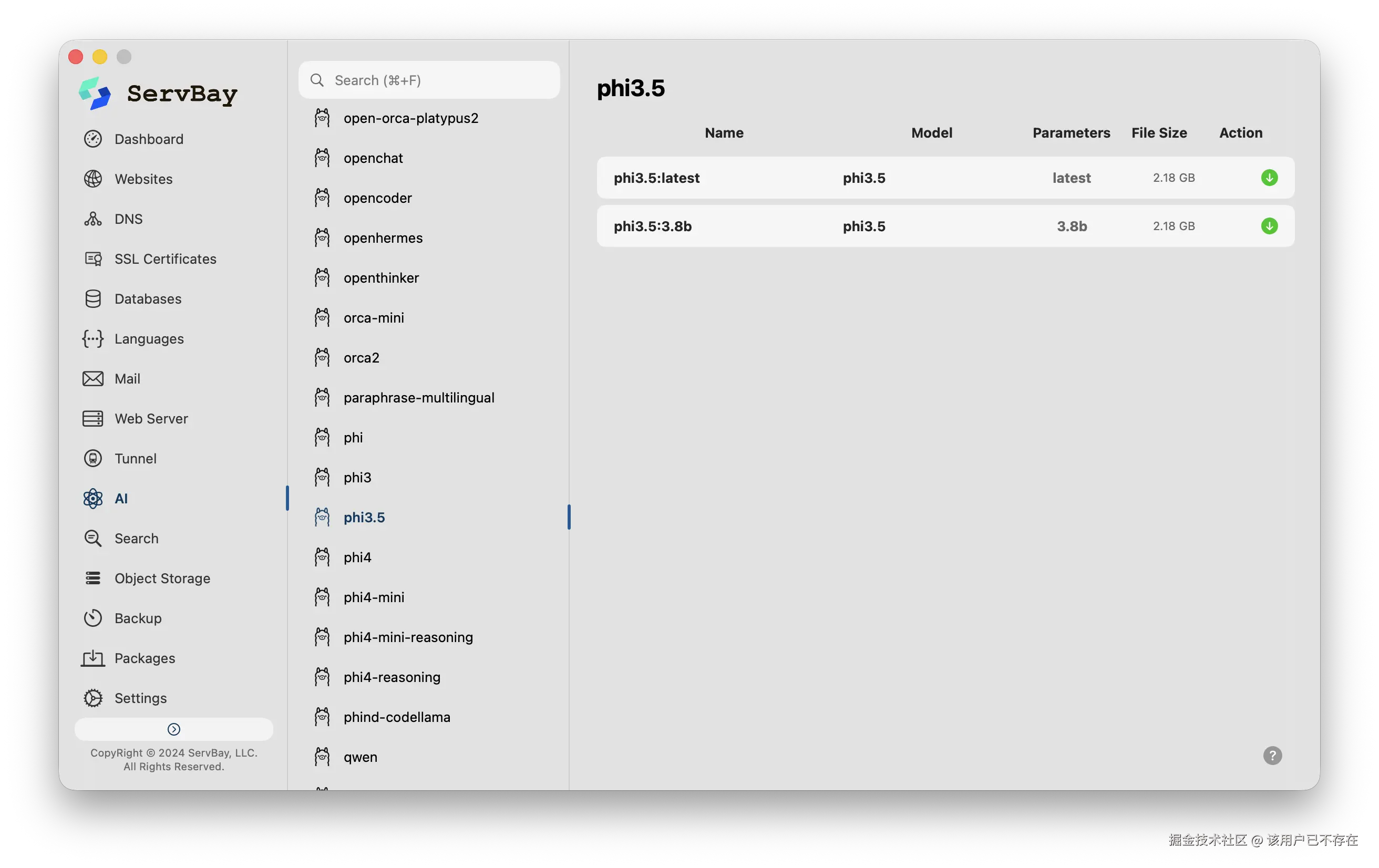The width and height of the screenshot is (1379, 868).
Task: Click the Parameters column header
Action: (1071, 133)
